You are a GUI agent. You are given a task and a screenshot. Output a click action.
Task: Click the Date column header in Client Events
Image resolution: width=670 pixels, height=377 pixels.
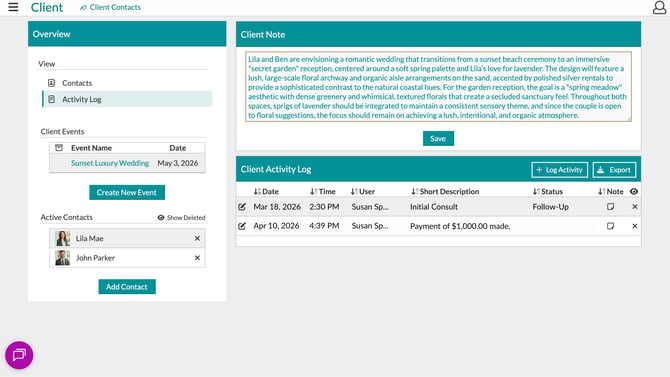point(178,147)
